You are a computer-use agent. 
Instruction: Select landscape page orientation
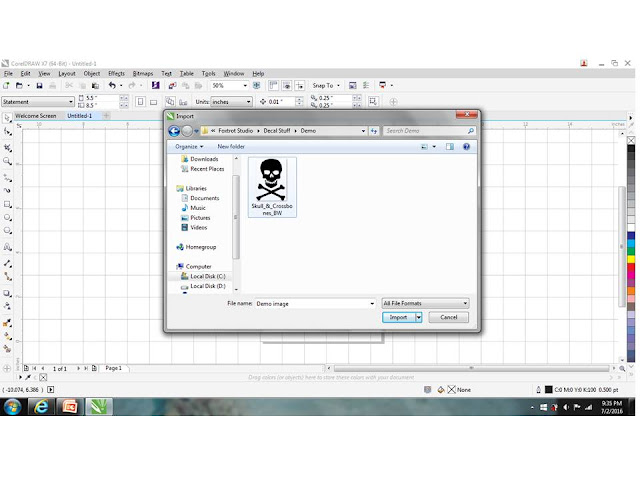tap(153, 102)
